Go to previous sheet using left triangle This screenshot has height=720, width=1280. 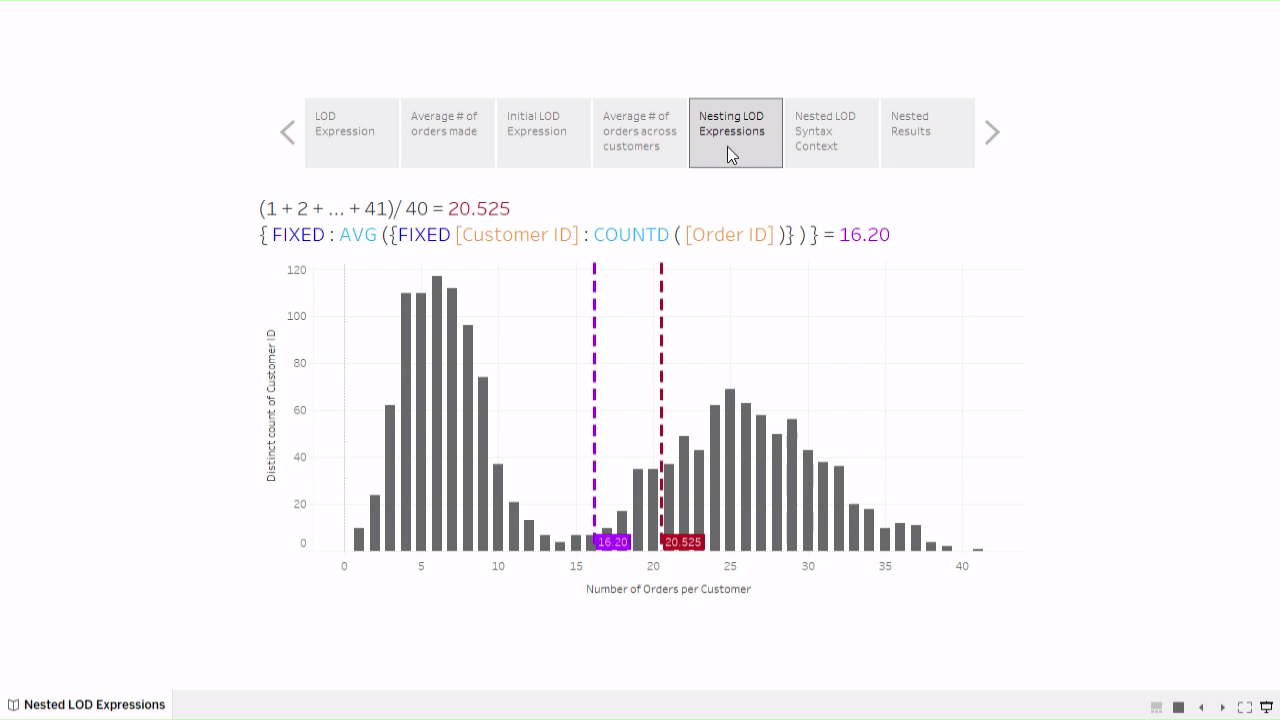pos(1201,707)
